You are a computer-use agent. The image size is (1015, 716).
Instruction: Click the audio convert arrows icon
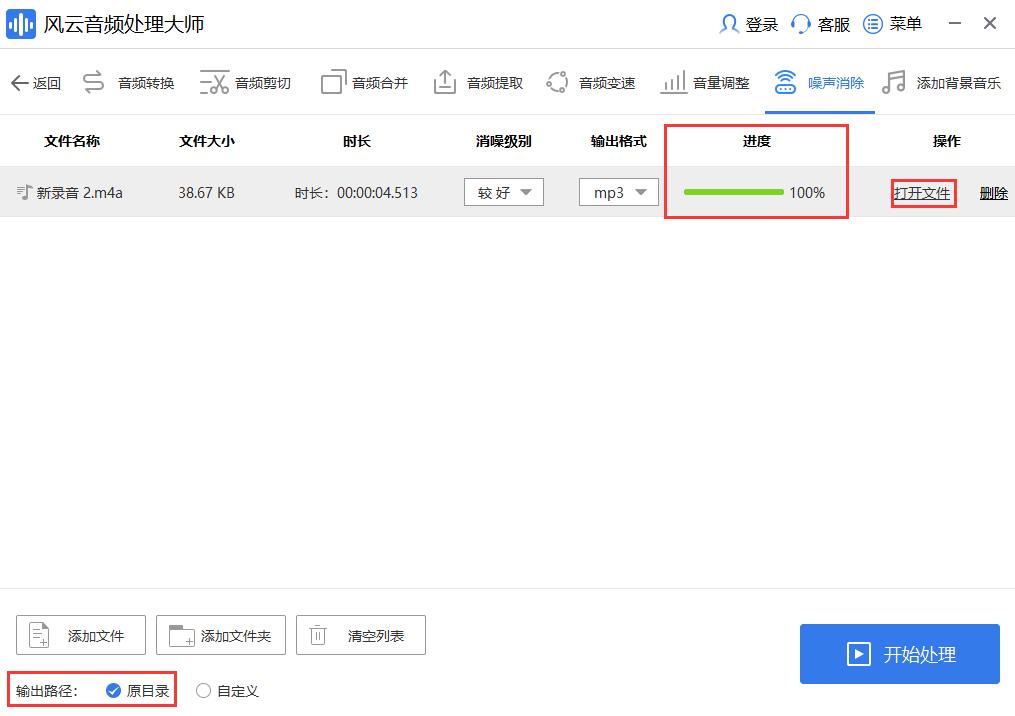(x=93, y=82)
